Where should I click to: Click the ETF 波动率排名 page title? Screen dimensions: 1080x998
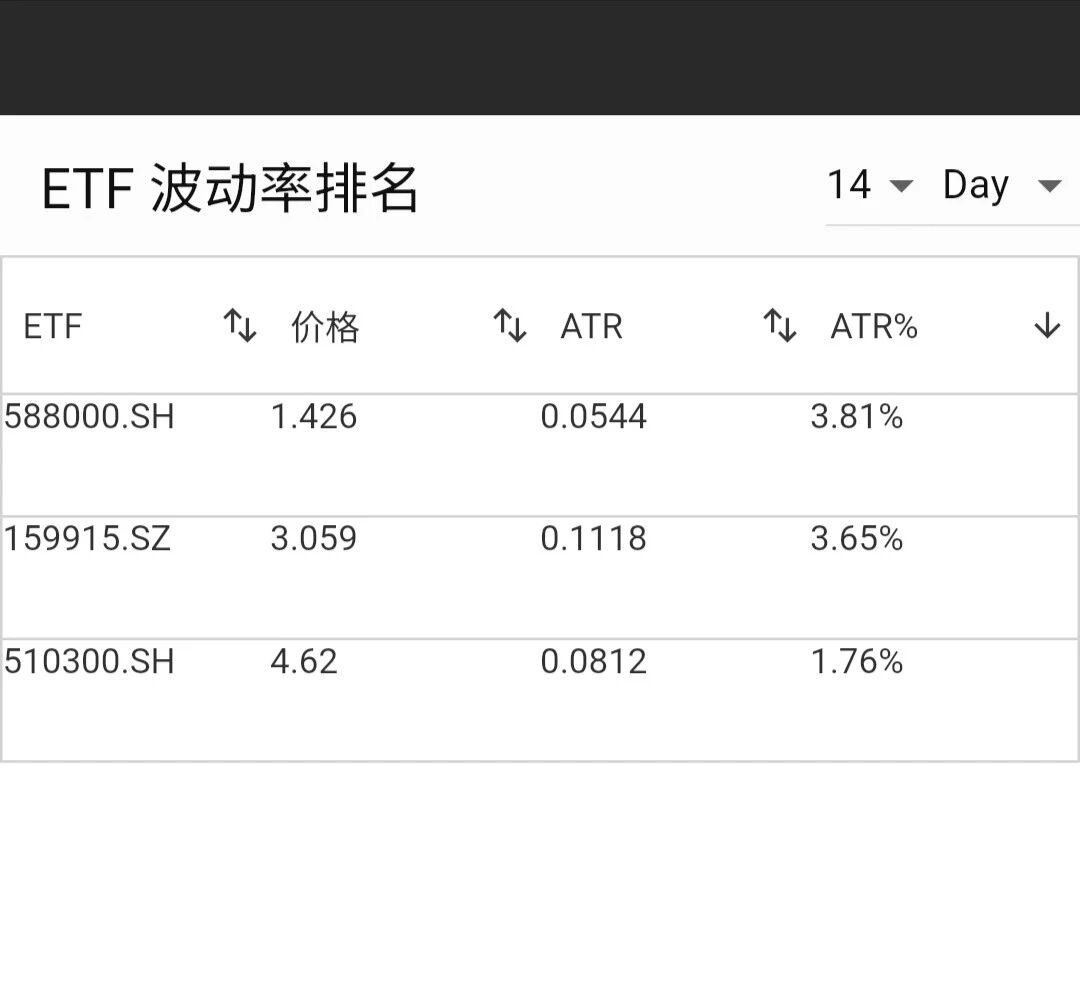pyautogui.click(x=229, y=188)
